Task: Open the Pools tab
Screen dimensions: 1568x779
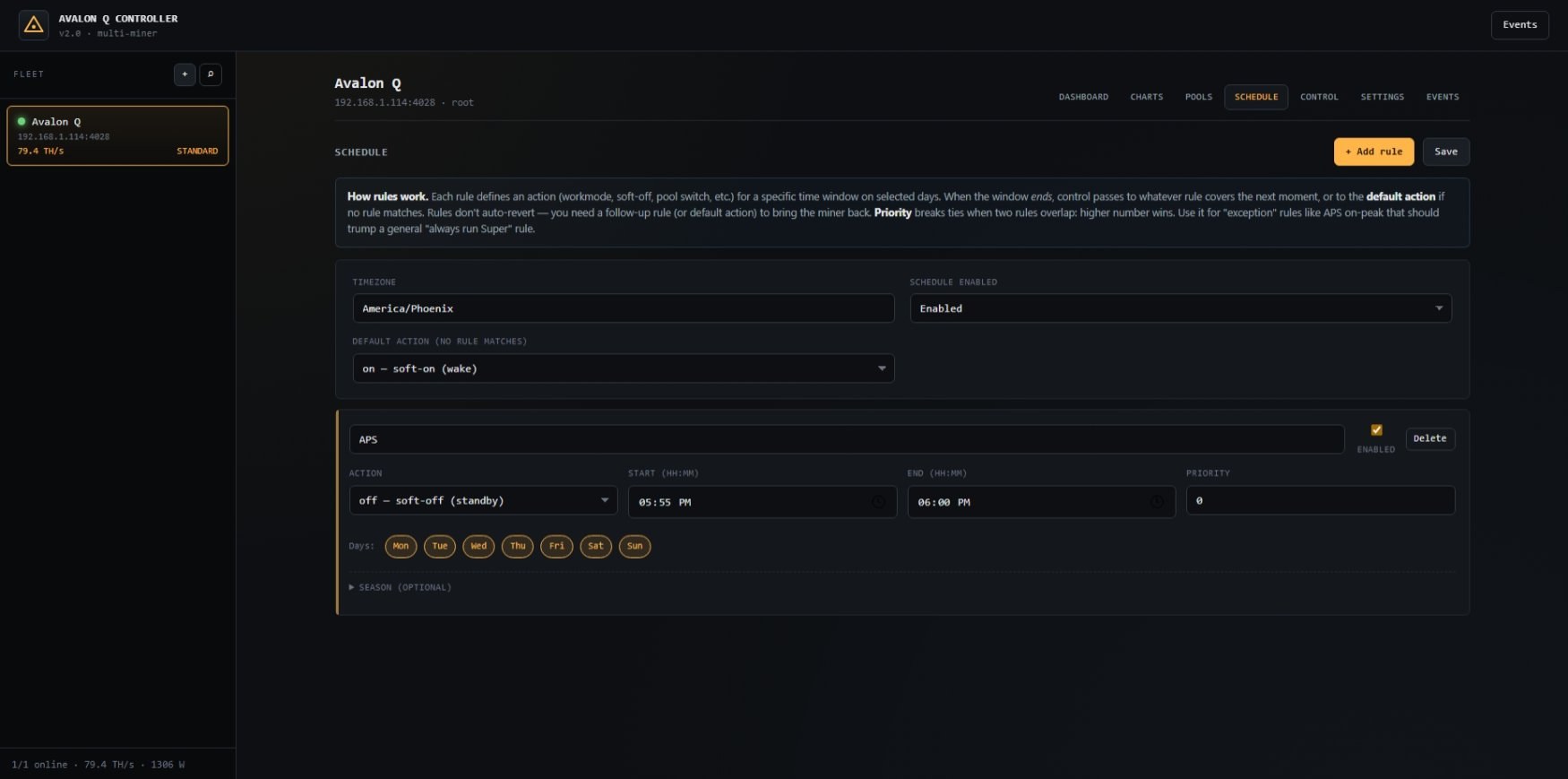Action: (x=1199, y=97)
